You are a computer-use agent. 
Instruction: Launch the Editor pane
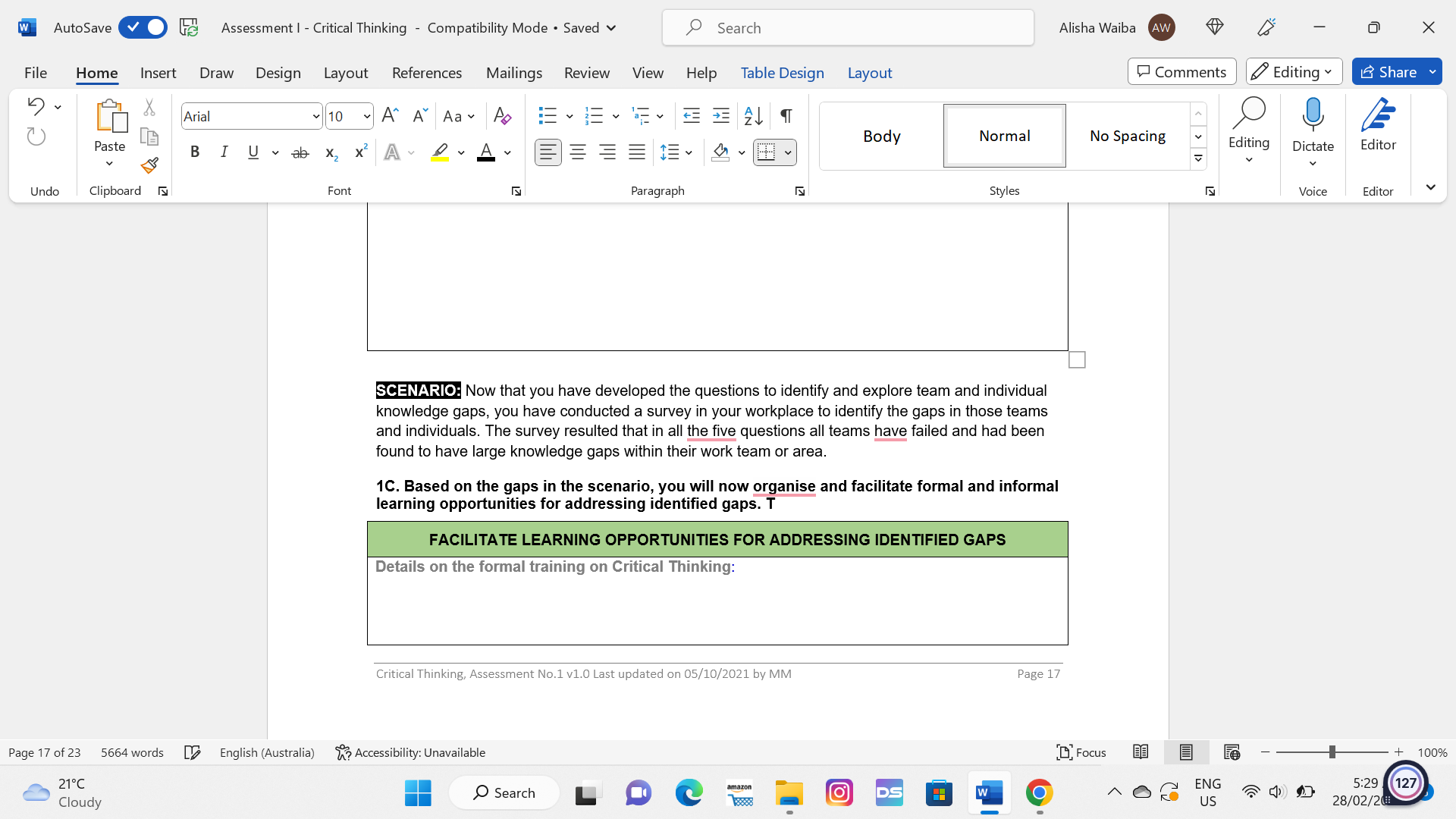pos(1378,127)
